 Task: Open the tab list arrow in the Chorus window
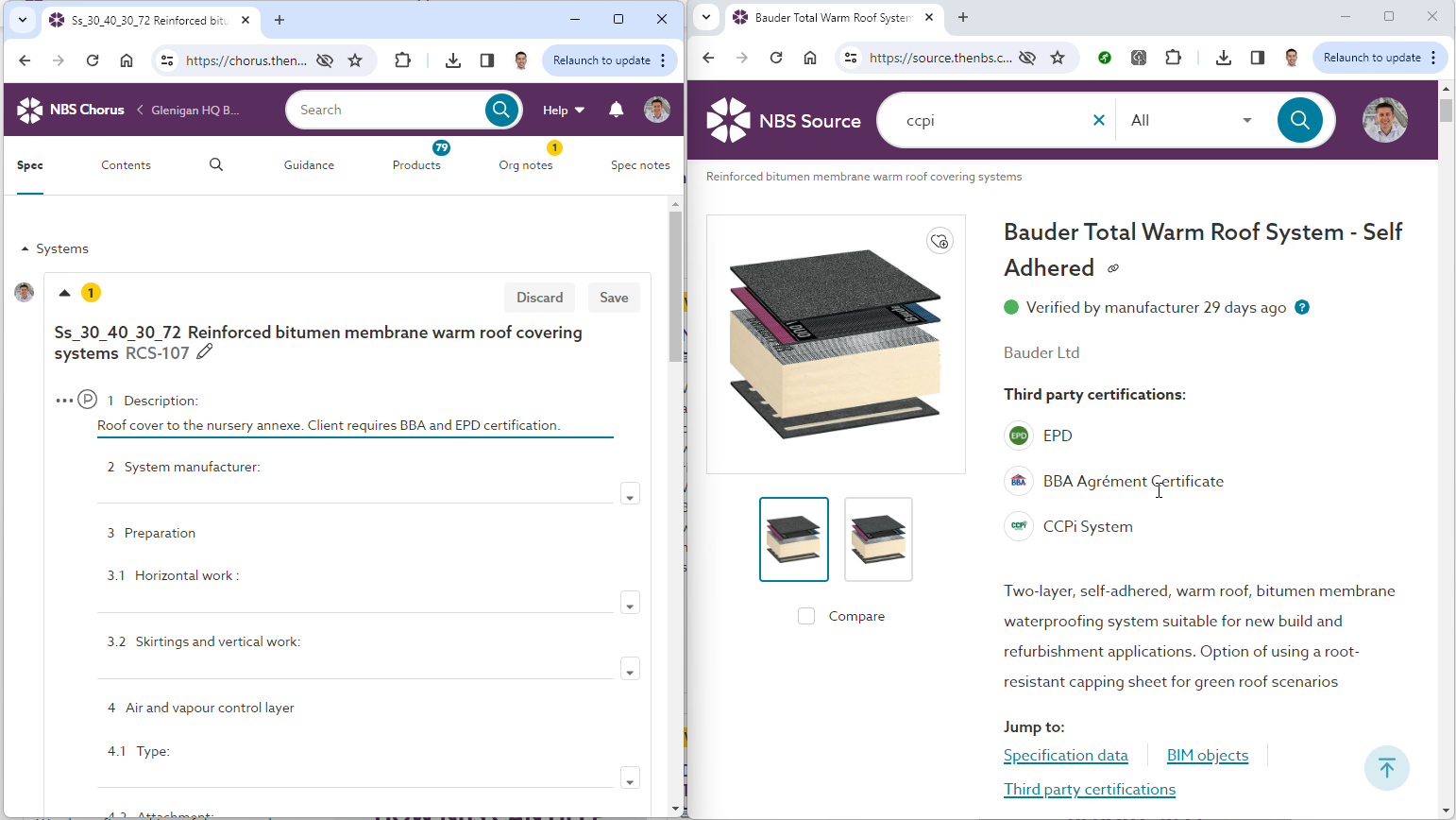(x=23, y=20)
